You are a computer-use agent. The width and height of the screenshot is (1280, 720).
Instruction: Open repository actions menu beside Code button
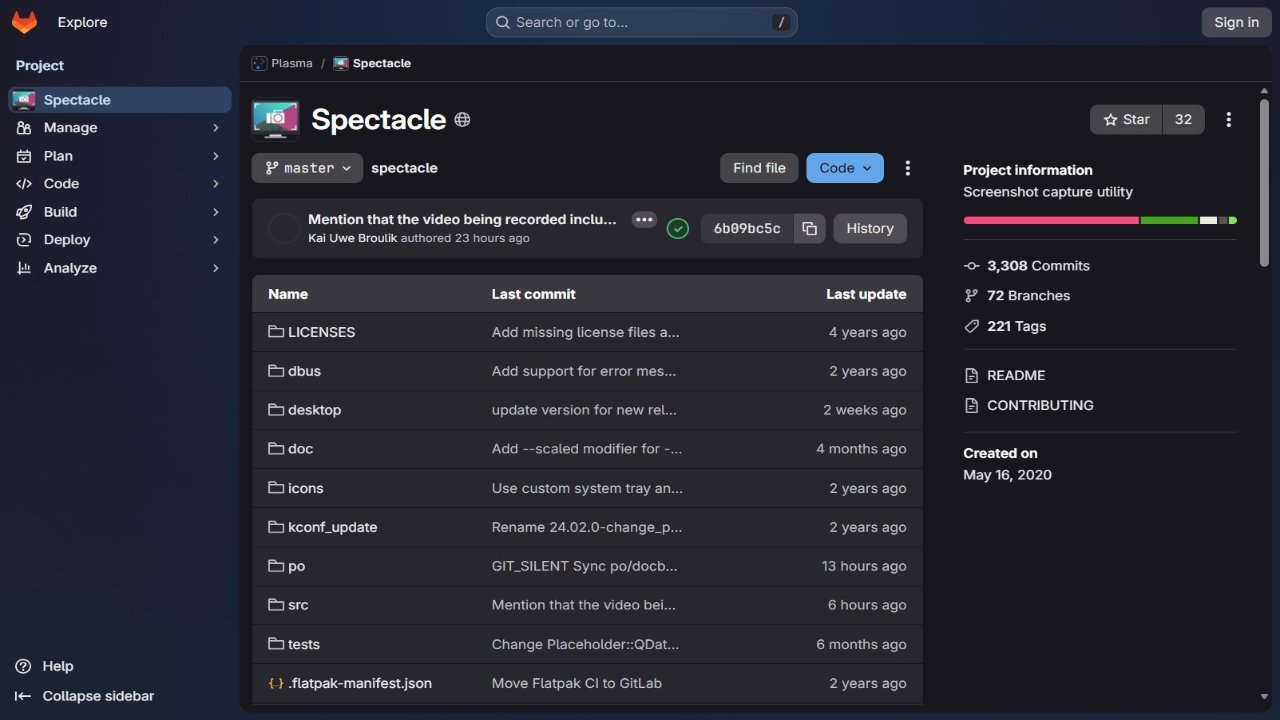click(x=907, y=168)
